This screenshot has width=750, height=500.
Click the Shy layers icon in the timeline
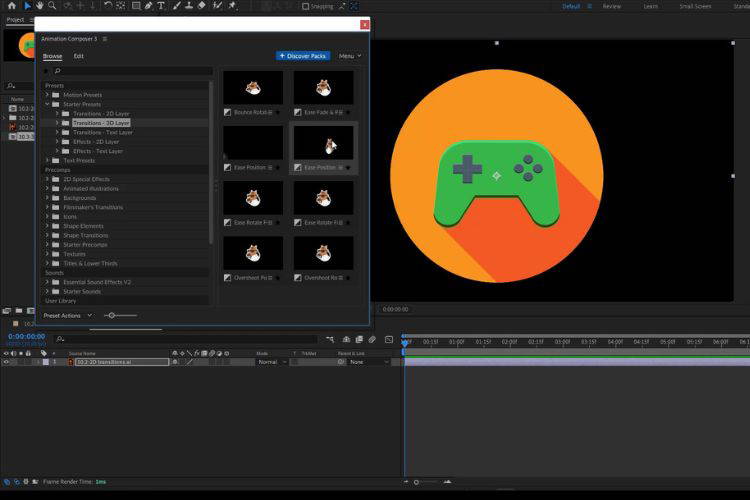coord(346,339)
